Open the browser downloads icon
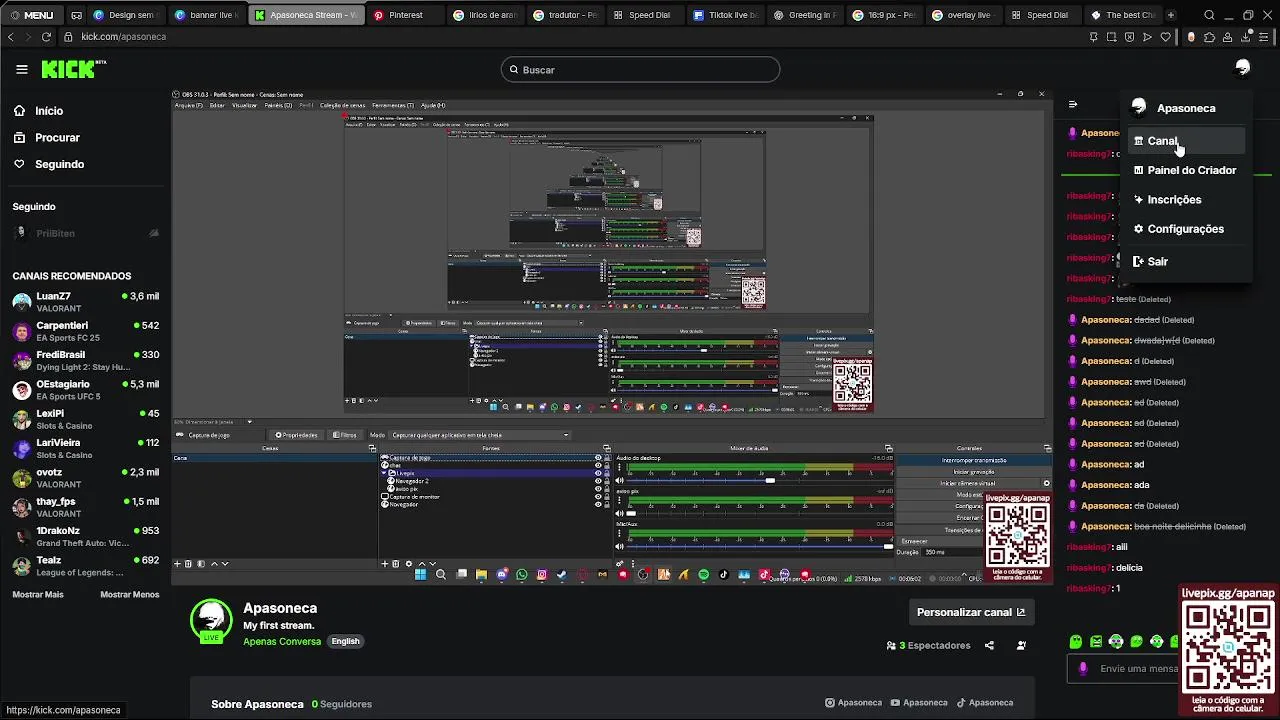The image size is (1280, 720). pyautogui.click(x=1246, y=37)
